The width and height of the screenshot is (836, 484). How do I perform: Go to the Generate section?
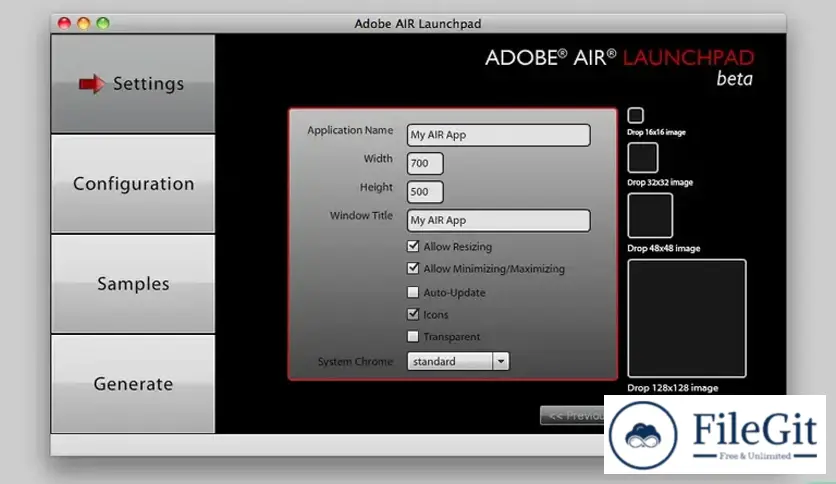(133, 384)
